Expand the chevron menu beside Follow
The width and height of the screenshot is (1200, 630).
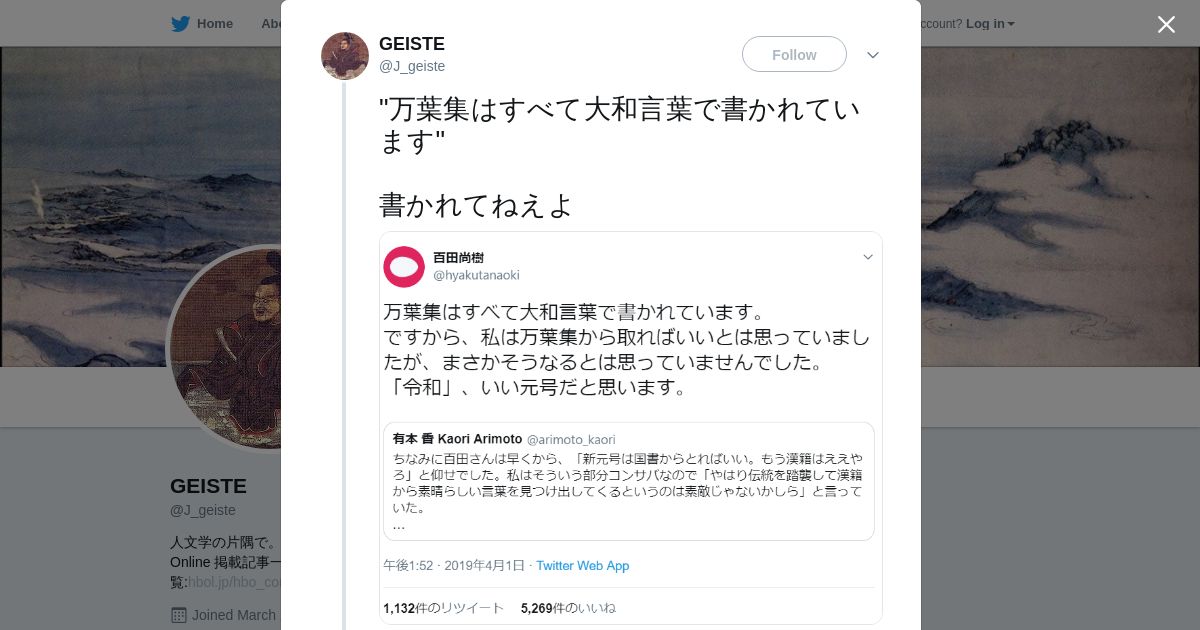point(873,55)
